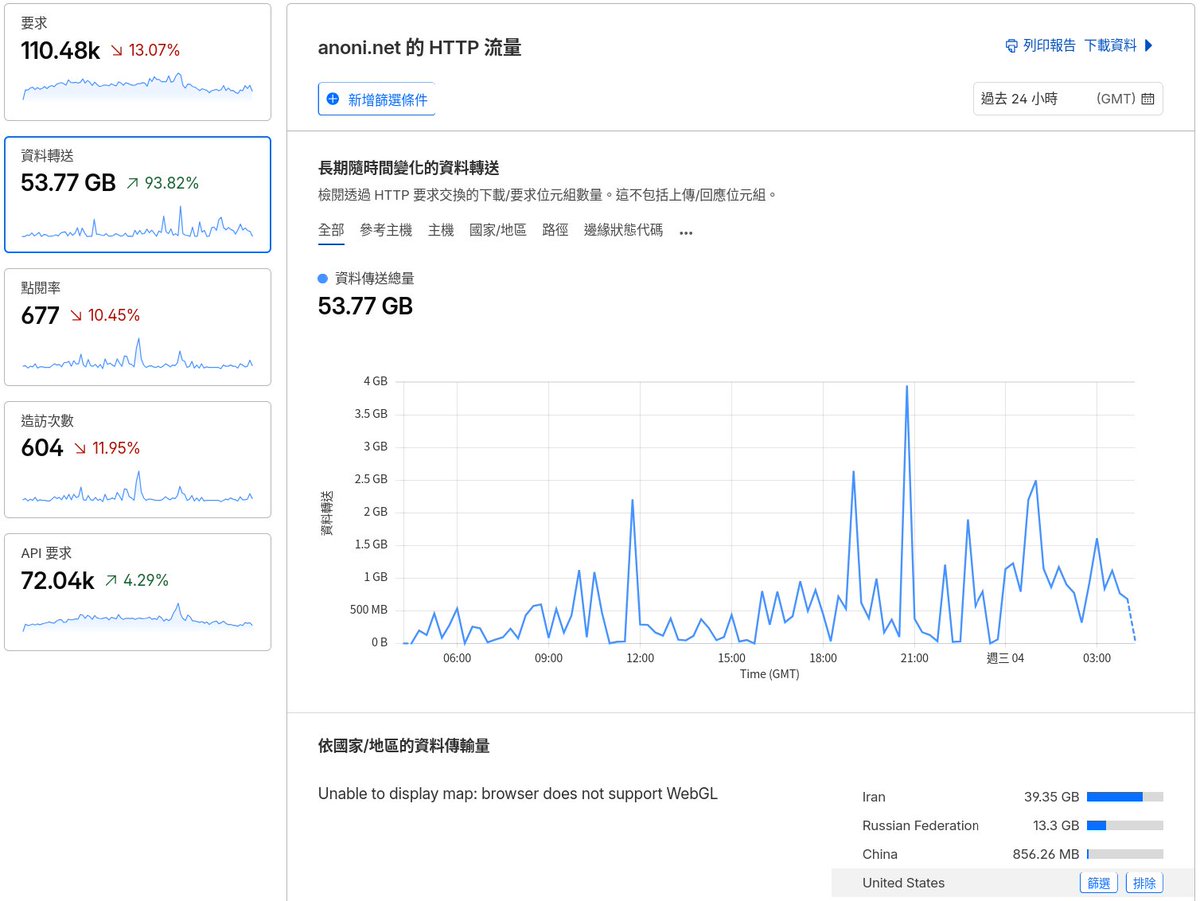This screenshot has height=901, width=1200.
Task: Select the 資料轉送 metric card
Action: pyautogui.click(x=138, y=195)
